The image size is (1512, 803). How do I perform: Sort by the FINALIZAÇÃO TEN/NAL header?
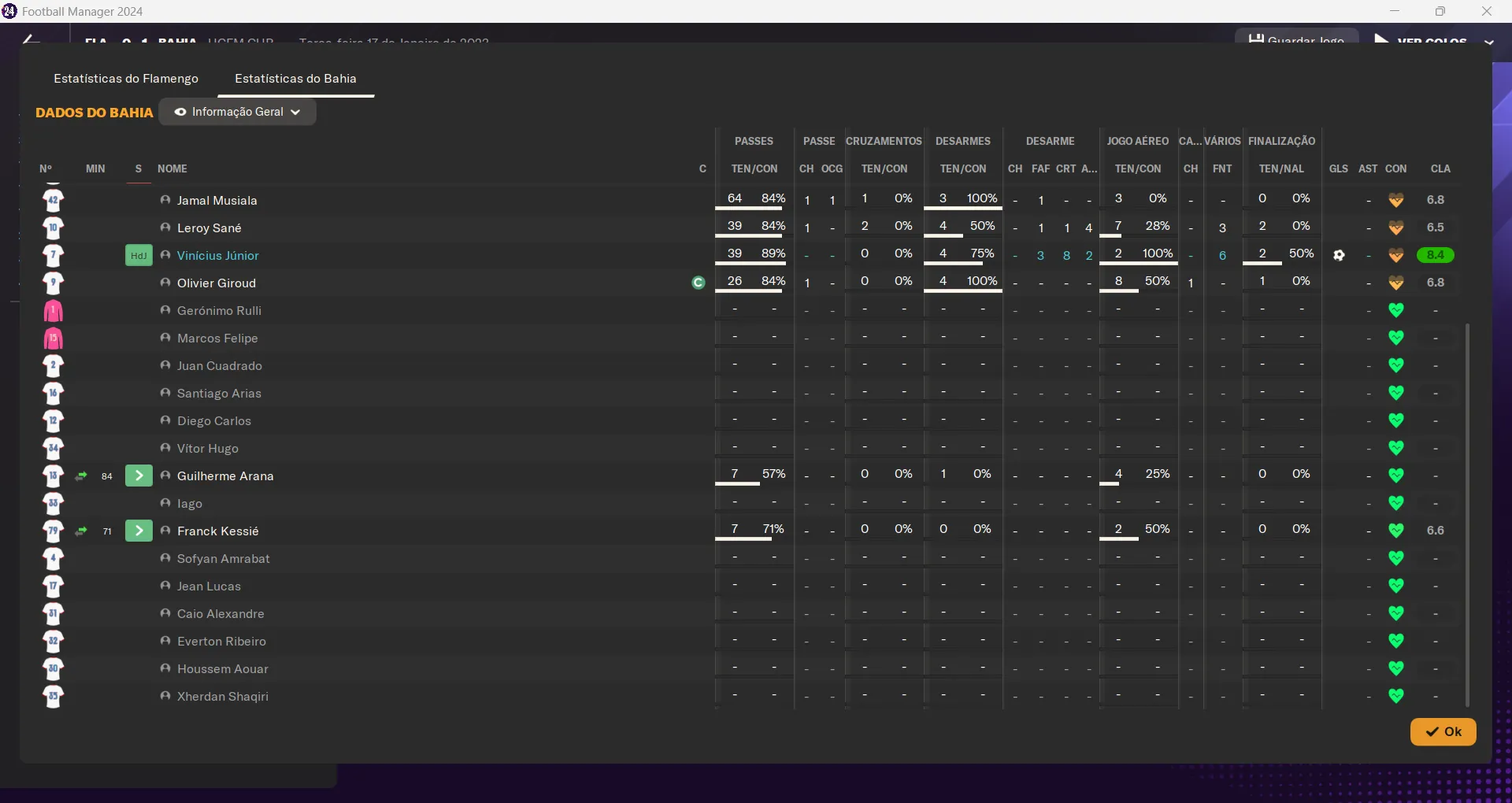pyautogui.click(x=1281, y=169)
